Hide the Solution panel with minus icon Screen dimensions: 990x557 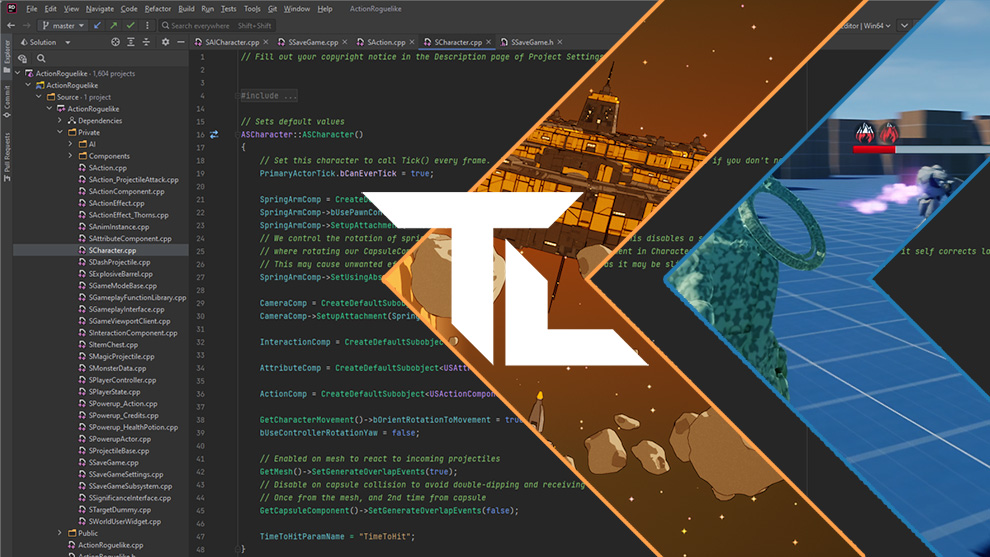[182, 43]
